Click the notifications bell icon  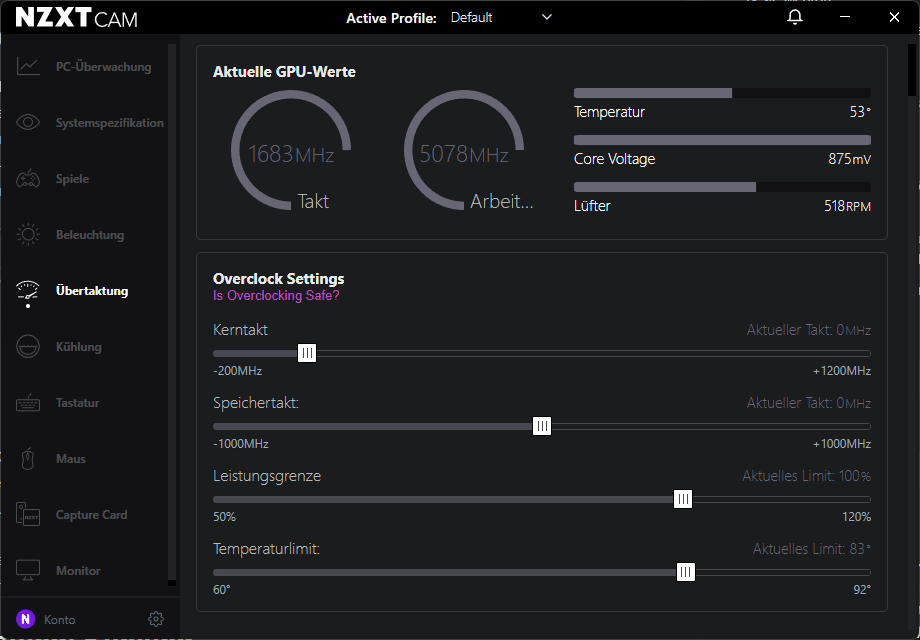[795, 18]
